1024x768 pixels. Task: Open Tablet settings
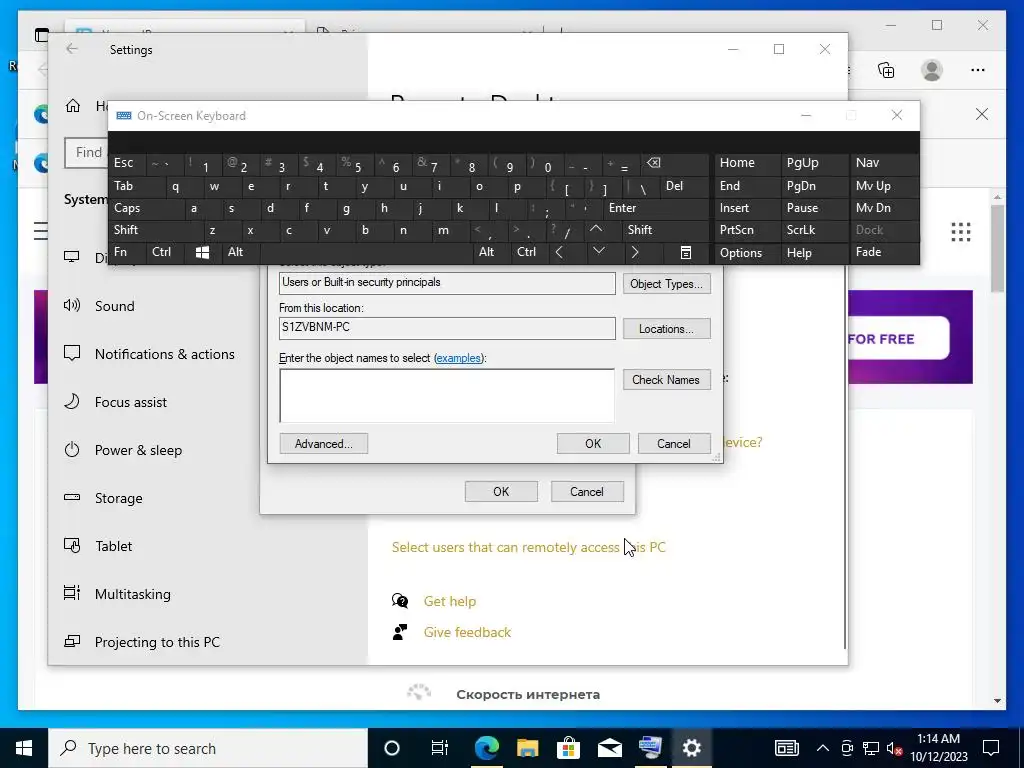113,546
